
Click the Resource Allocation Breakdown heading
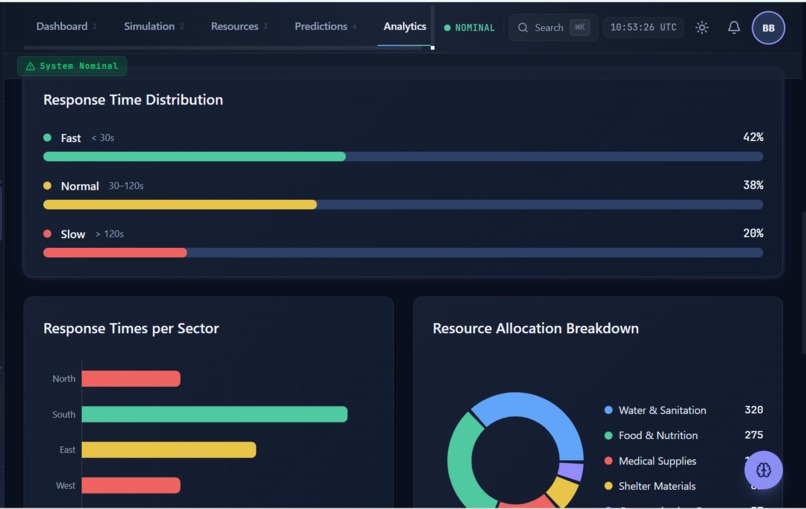(536, 329)
